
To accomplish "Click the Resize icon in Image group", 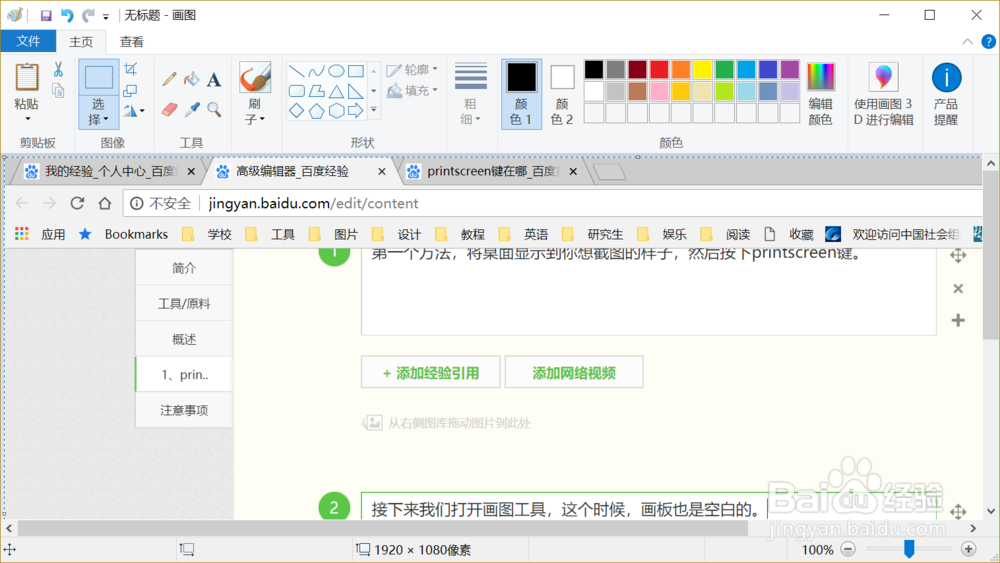I will [130, 91].
